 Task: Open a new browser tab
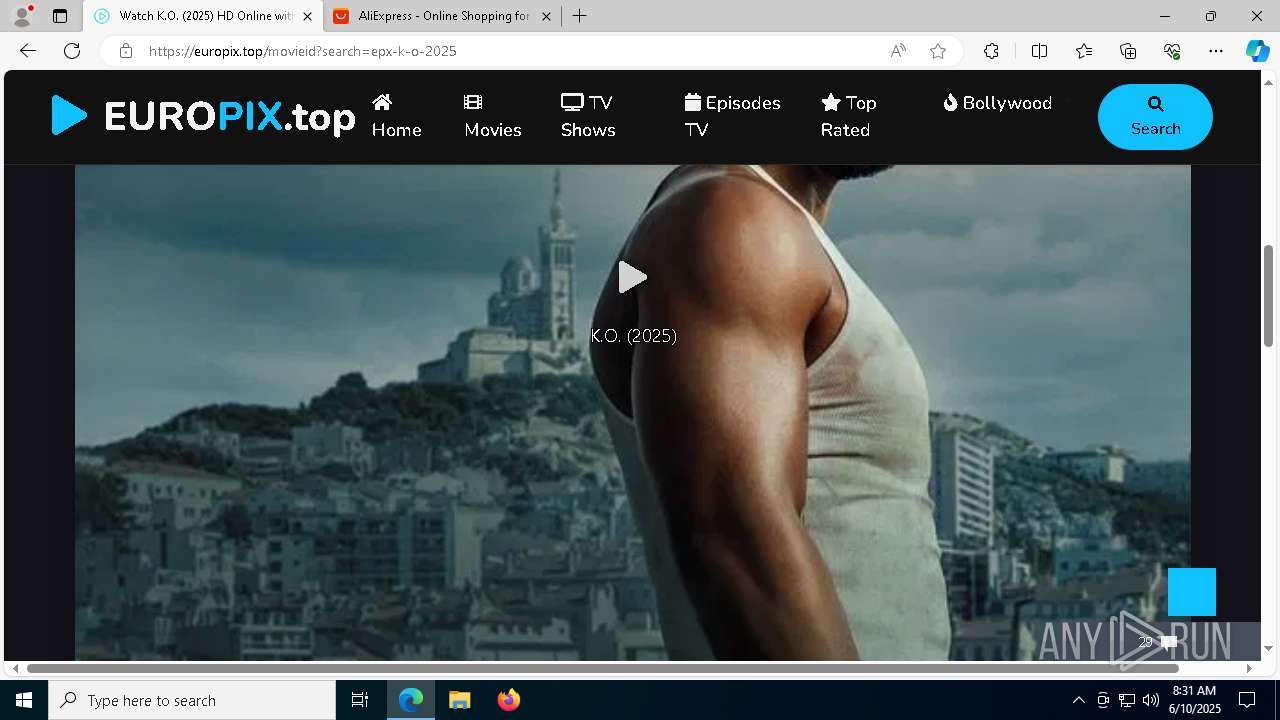pos(580,16)
